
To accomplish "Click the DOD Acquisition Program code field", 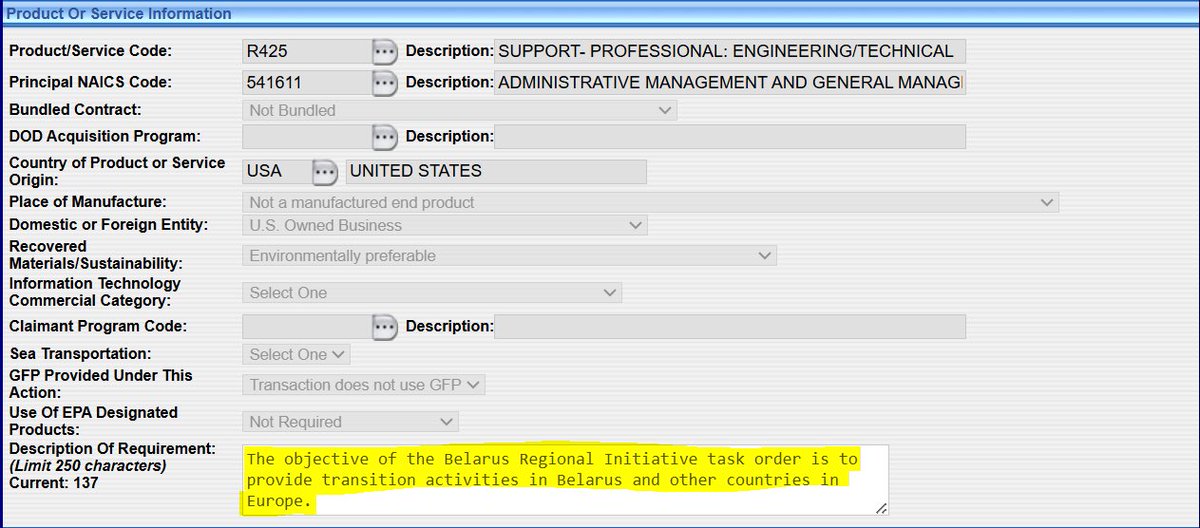I will pyautogui.click(x=308, y=136).
